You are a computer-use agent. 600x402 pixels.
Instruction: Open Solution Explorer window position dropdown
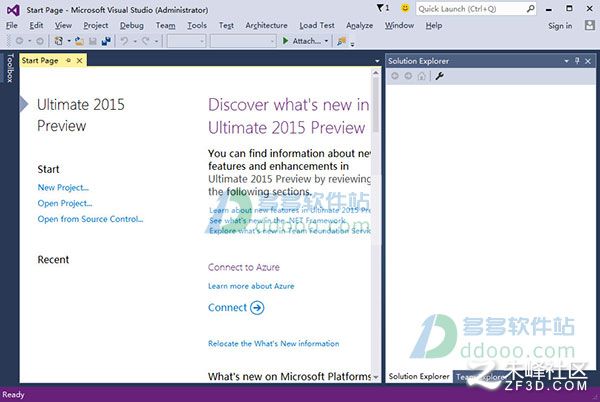[x=567, y=61]
